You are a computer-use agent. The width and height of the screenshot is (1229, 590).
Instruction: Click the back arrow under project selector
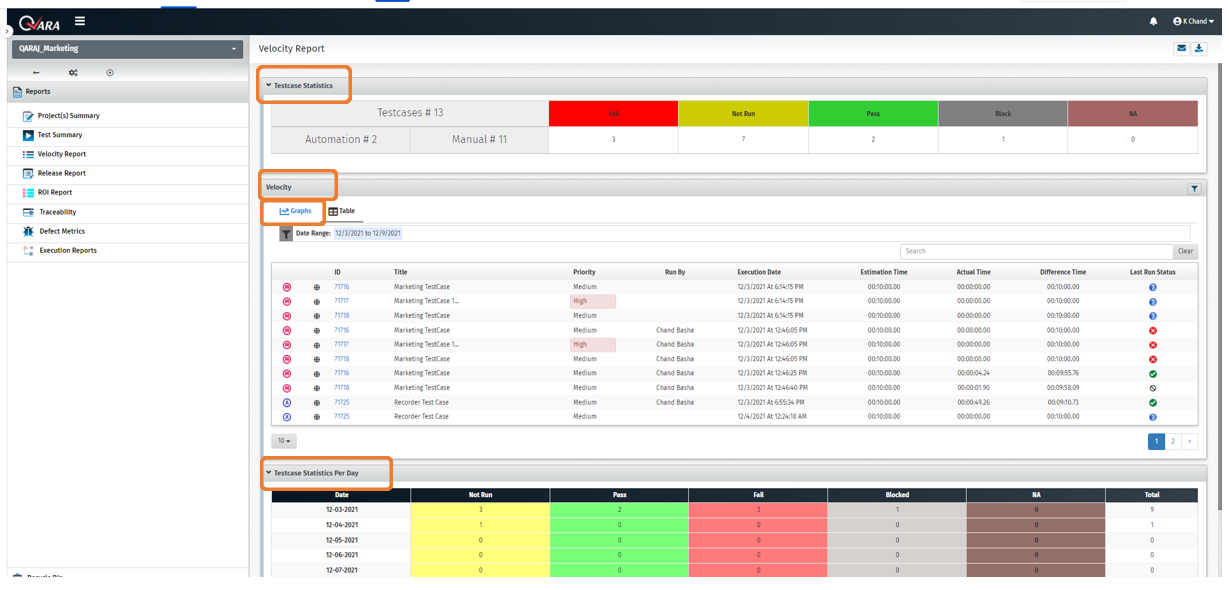point(37,72)
